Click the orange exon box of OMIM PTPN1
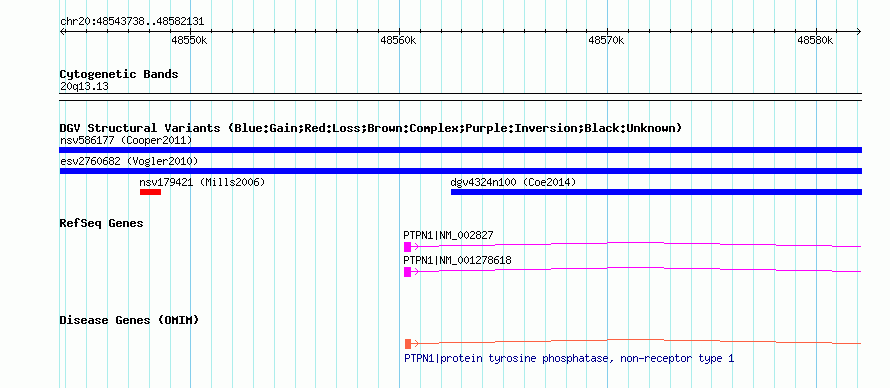Screen dimensions: 890x388 click(408, 344)
